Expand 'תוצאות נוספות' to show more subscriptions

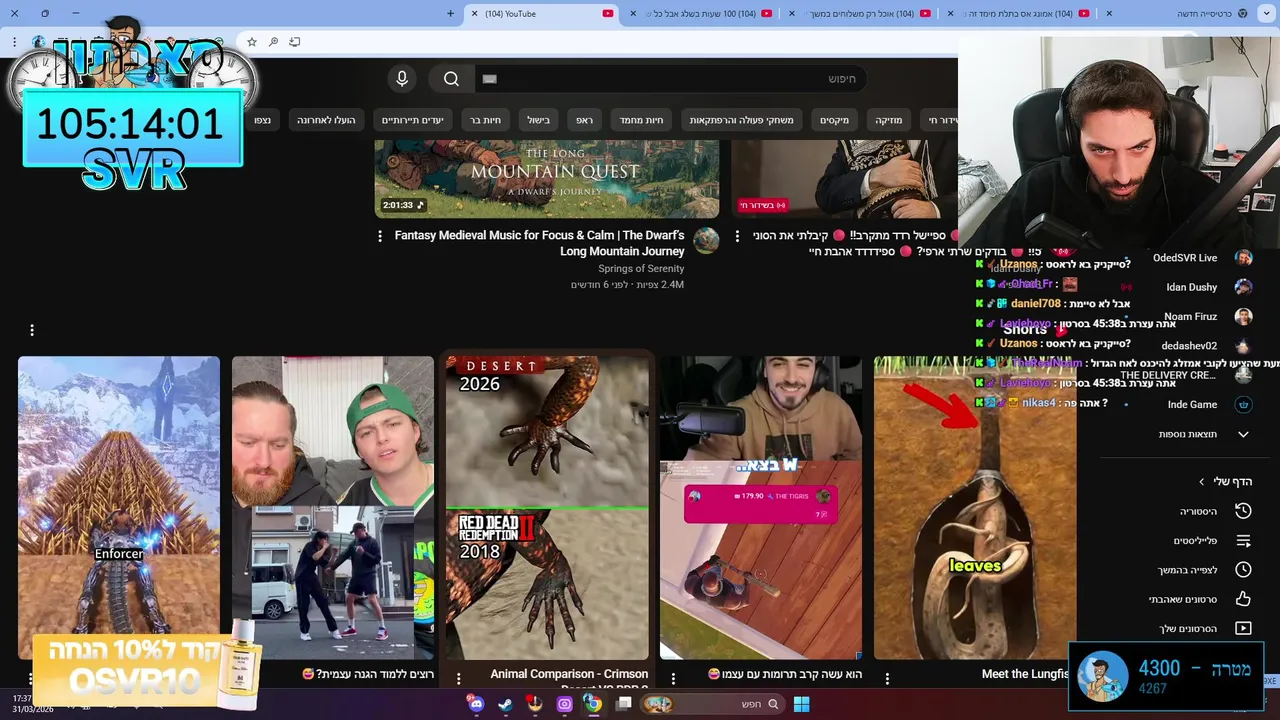tap(1200, 434)
